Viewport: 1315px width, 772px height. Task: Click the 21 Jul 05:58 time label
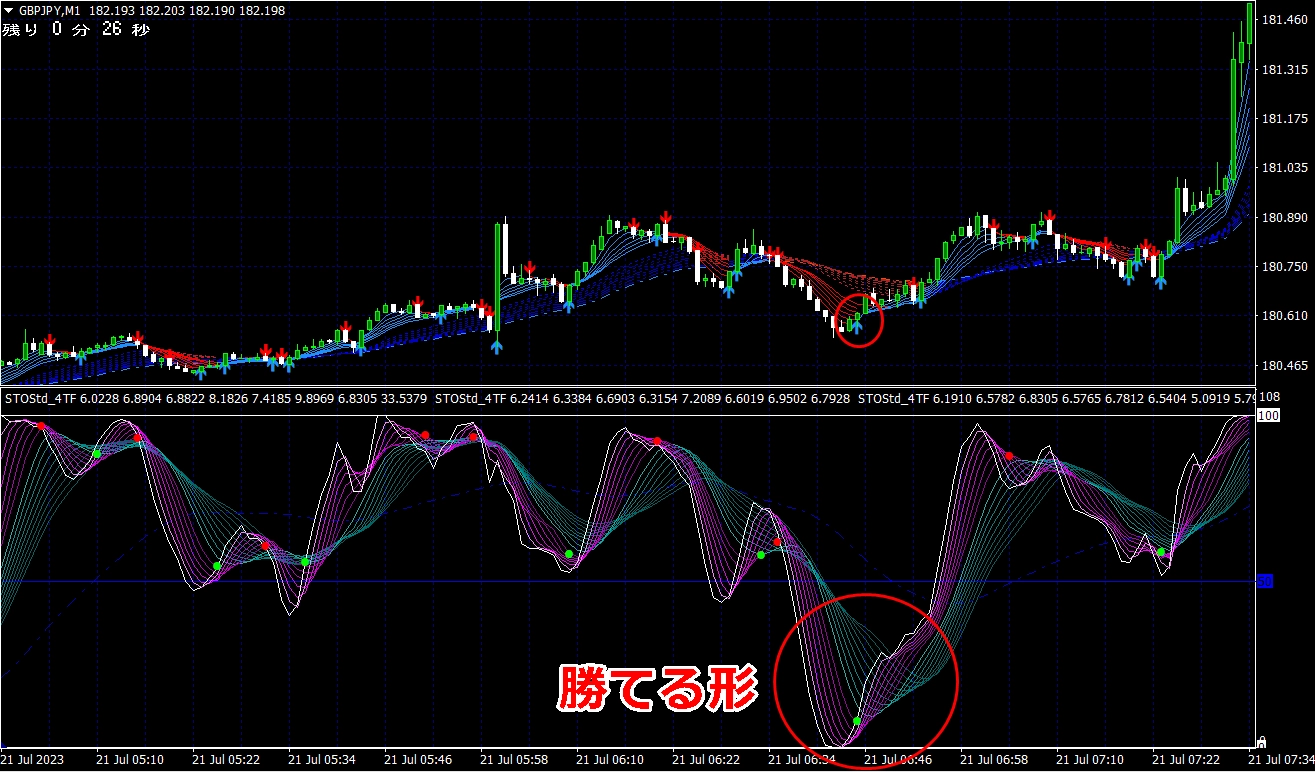coord(514,760)
